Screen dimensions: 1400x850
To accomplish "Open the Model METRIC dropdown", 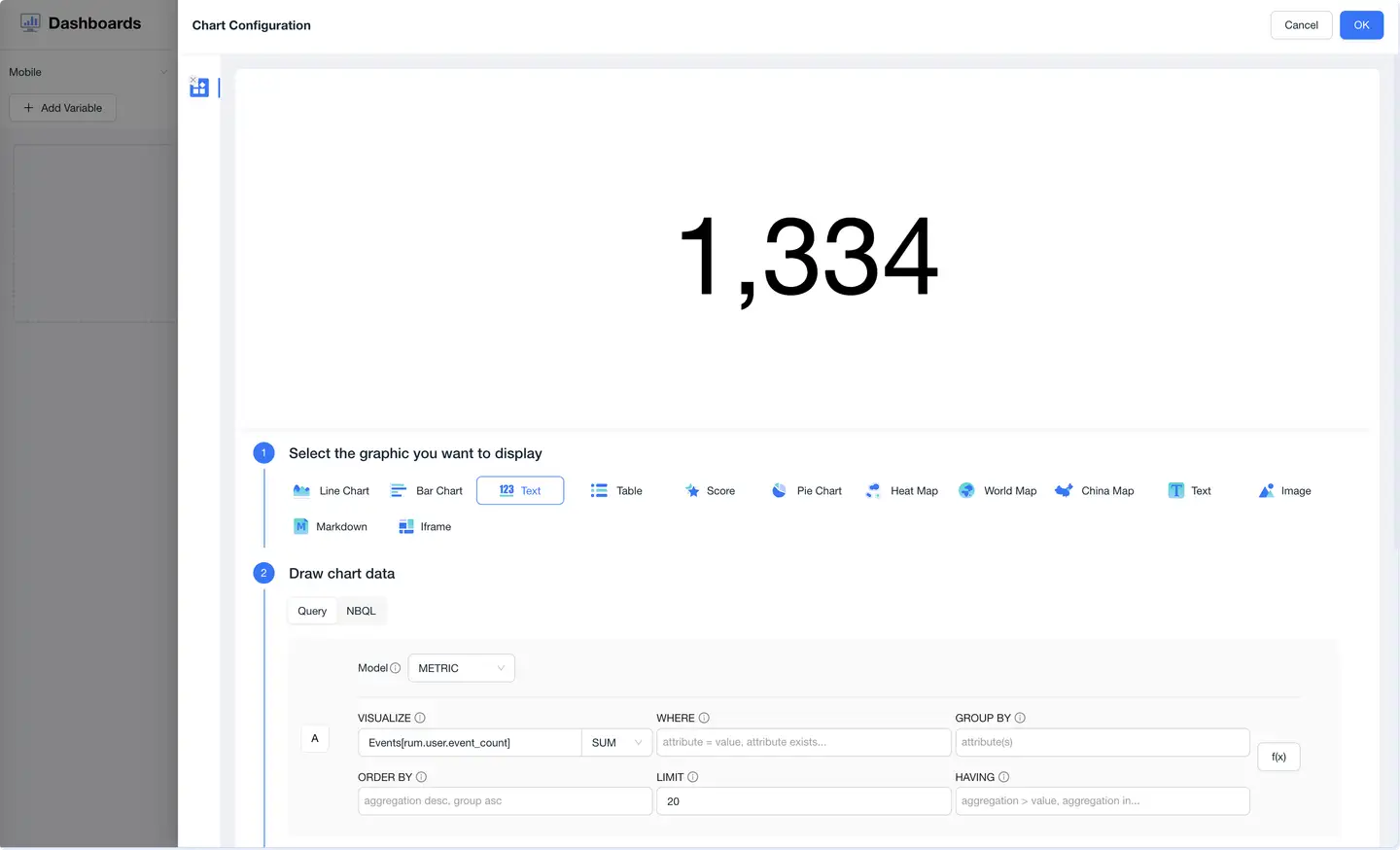I will point(461,668).
